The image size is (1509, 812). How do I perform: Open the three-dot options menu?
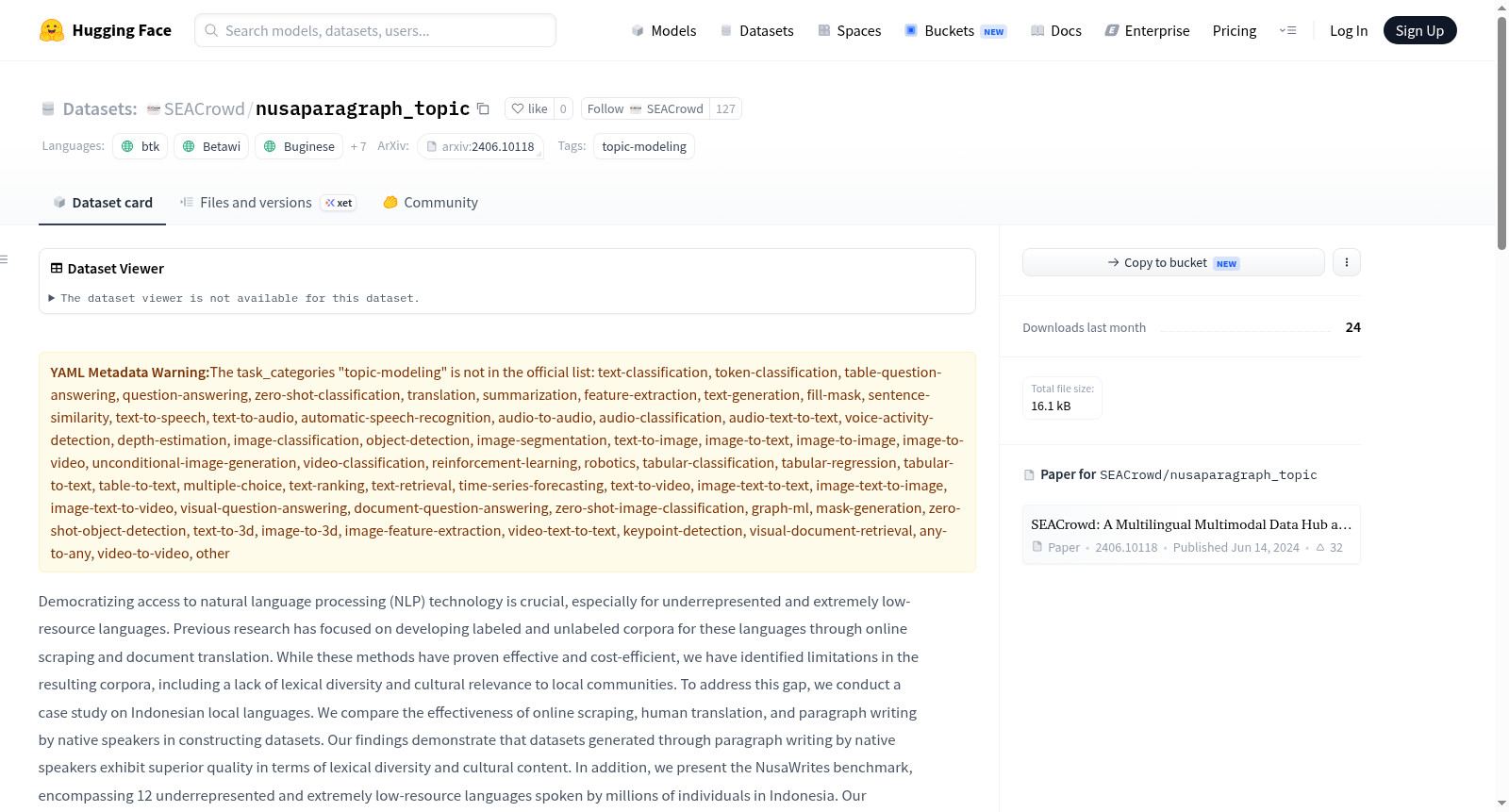pos(1347,262)
